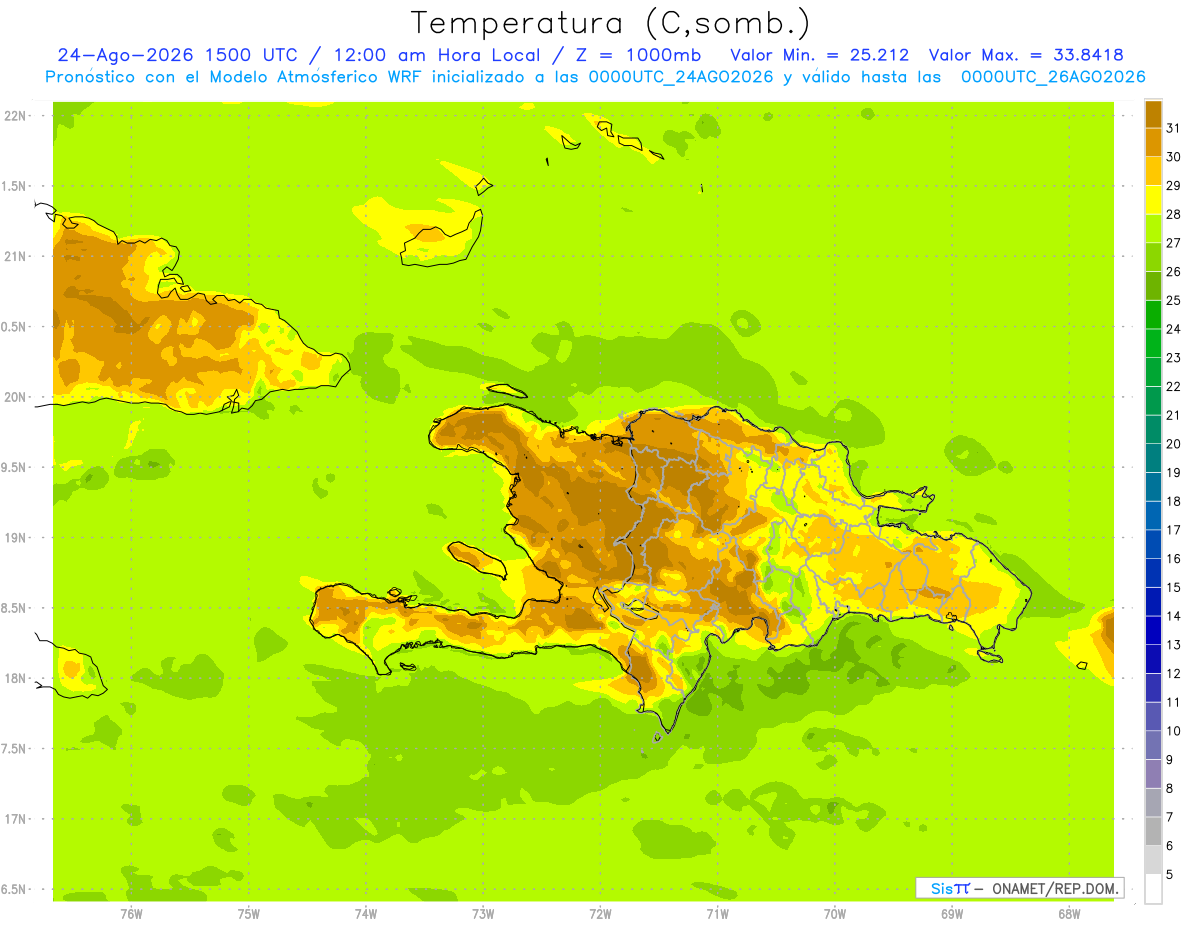The image size is (1200, 927).
Task: Pick the dark orange swatch above 31
Action: pyautogui.click(x=1153, y=114)
